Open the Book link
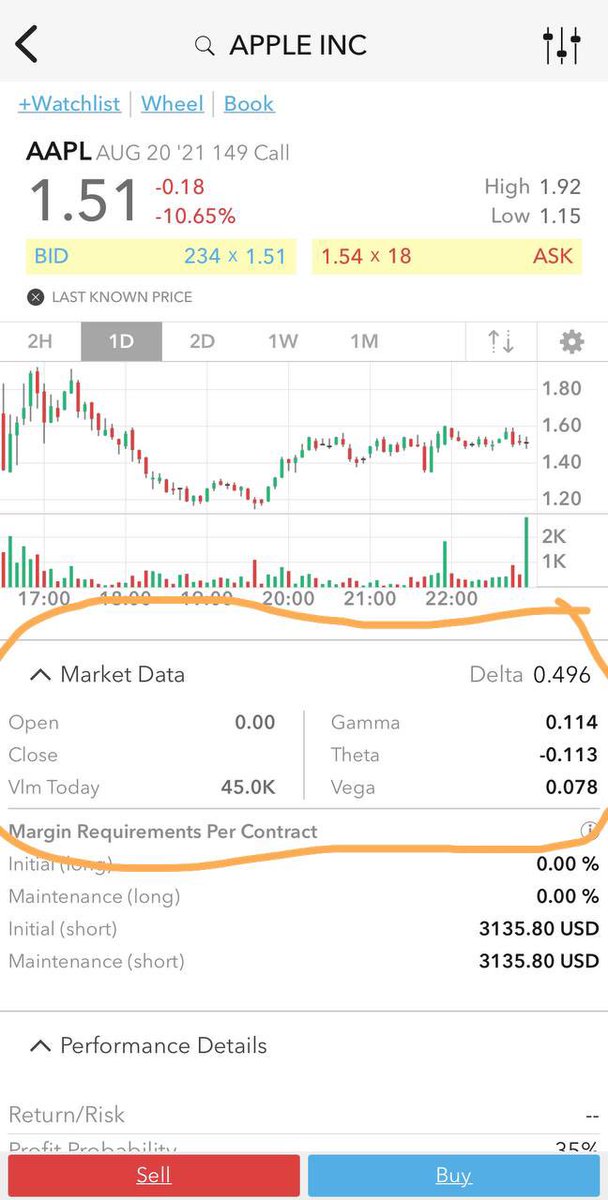This screenshot has height=1200, width=608. 249,104
